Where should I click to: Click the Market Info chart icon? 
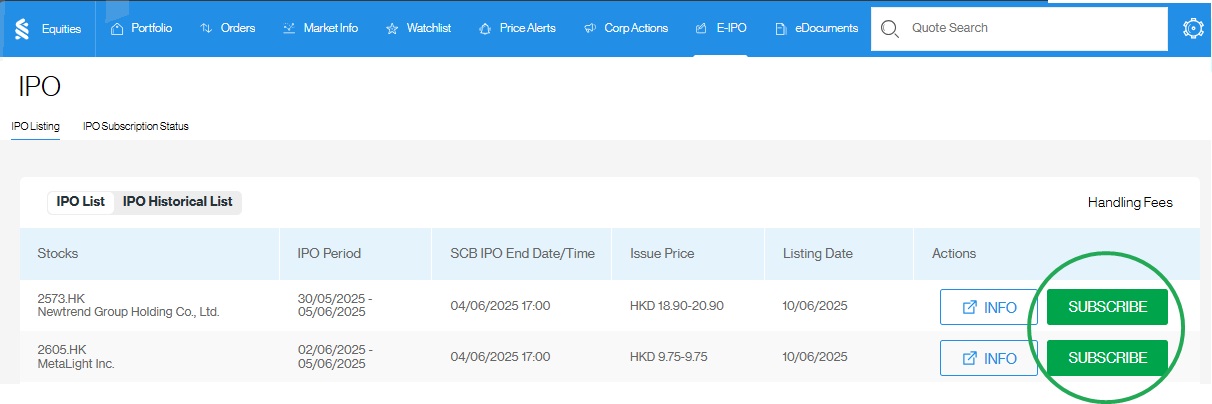[290, 28]
